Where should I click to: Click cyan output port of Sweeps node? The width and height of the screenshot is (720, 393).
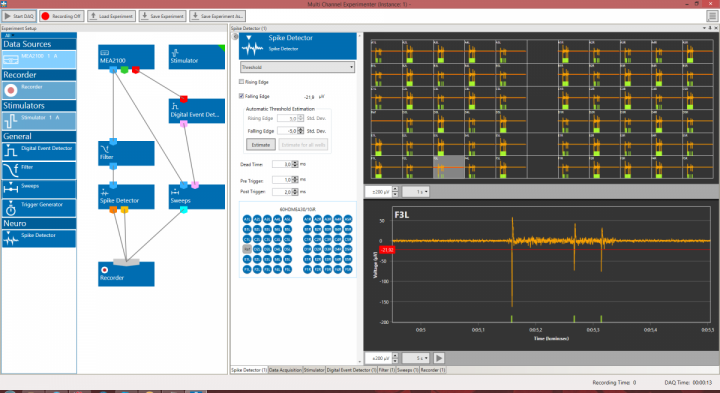pos(184,210)
